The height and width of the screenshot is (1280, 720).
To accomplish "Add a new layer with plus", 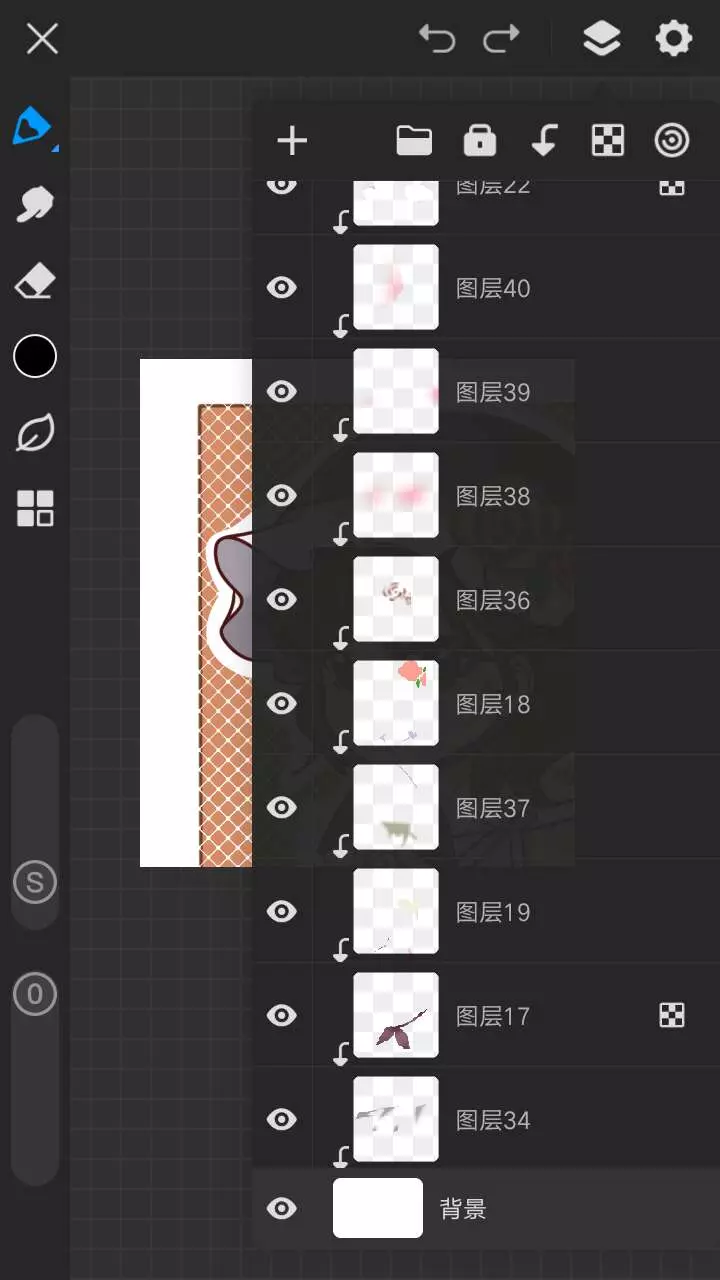I will click(x=292, y=141).
